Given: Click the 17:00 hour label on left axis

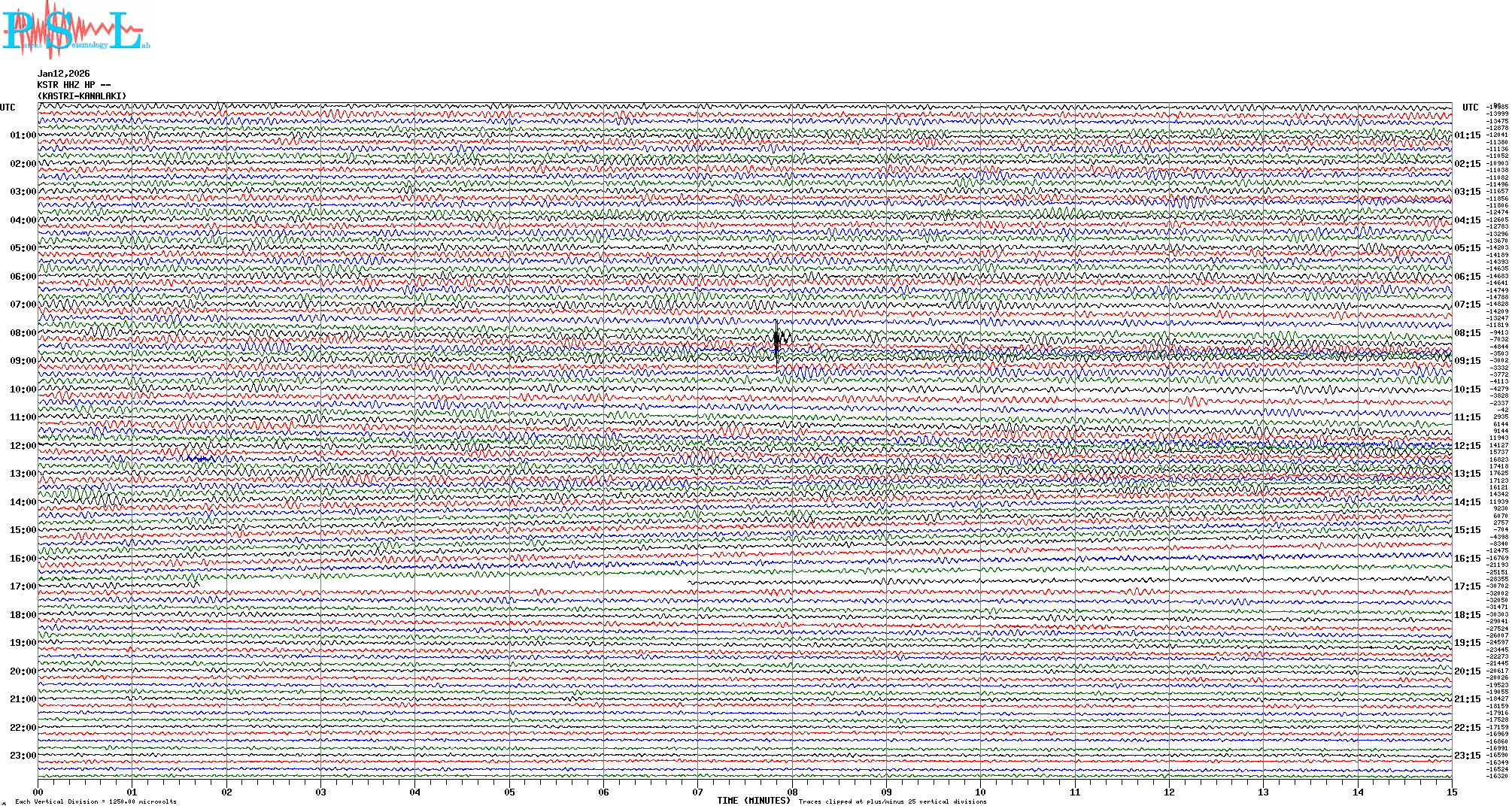Looking at the screenshot, I should click(23, 586).
